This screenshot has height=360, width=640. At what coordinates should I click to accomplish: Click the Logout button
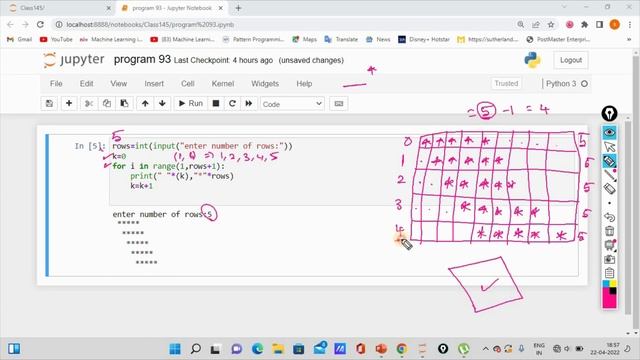(x=571, y=60)
